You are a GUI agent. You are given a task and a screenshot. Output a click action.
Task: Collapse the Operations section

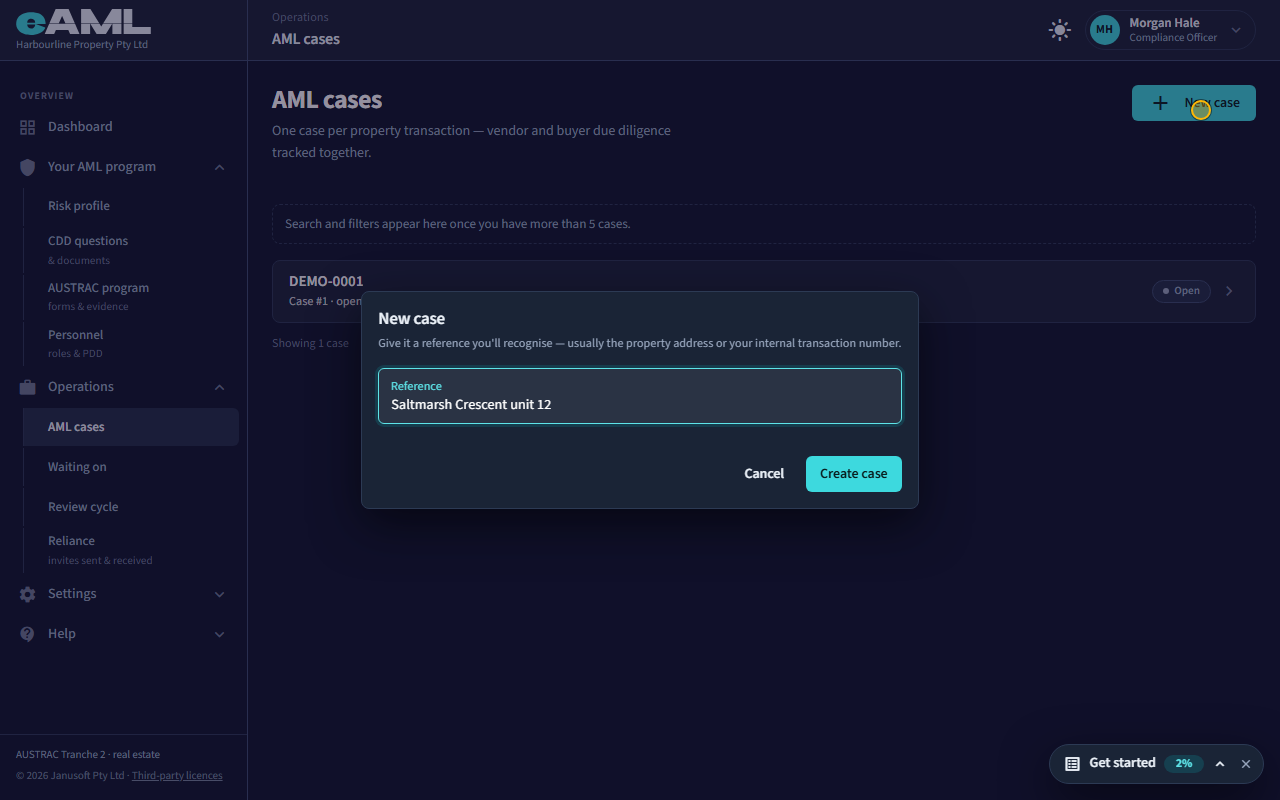pyautogui.click(x=220, y=387)
